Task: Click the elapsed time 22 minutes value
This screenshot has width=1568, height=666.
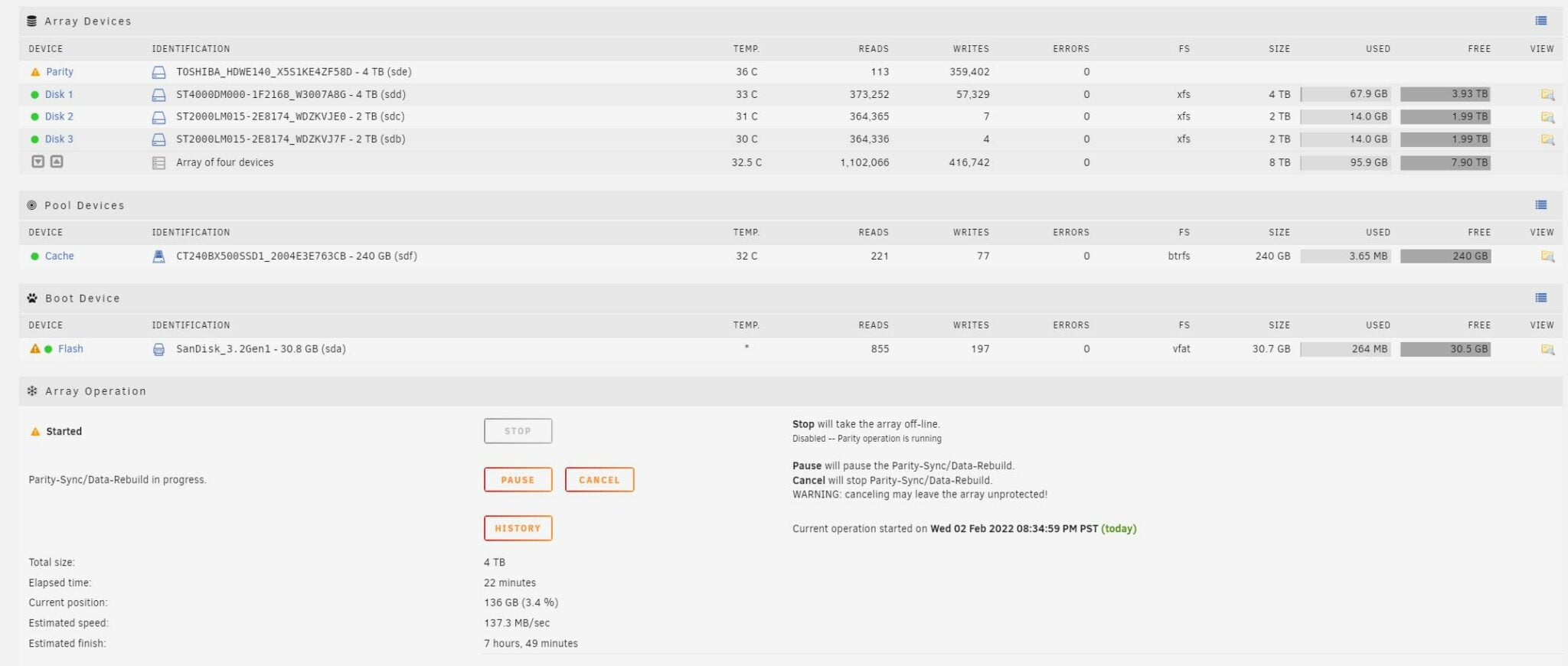Action: (x=510, y=583)
